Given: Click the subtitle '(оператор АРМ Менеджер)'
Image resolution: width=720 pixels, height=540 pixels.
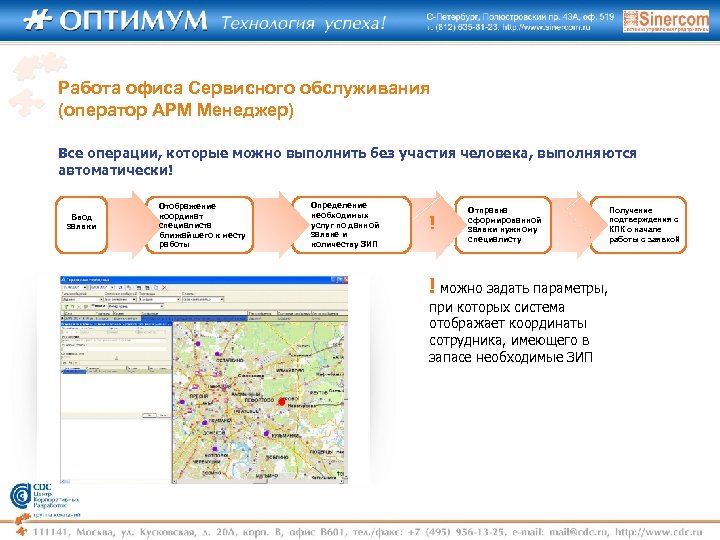Looking at the screenshot, I should [x=176, y=110].
